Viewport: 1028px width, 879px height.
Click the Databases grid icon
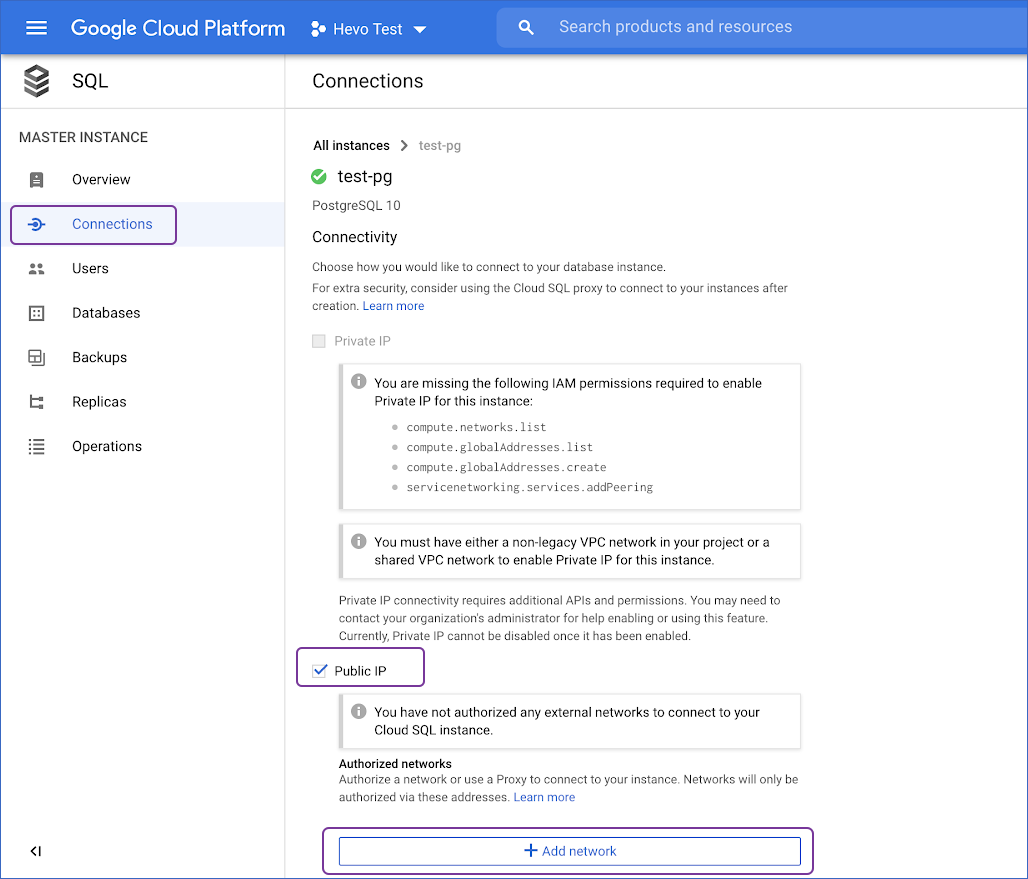(37, 313)
